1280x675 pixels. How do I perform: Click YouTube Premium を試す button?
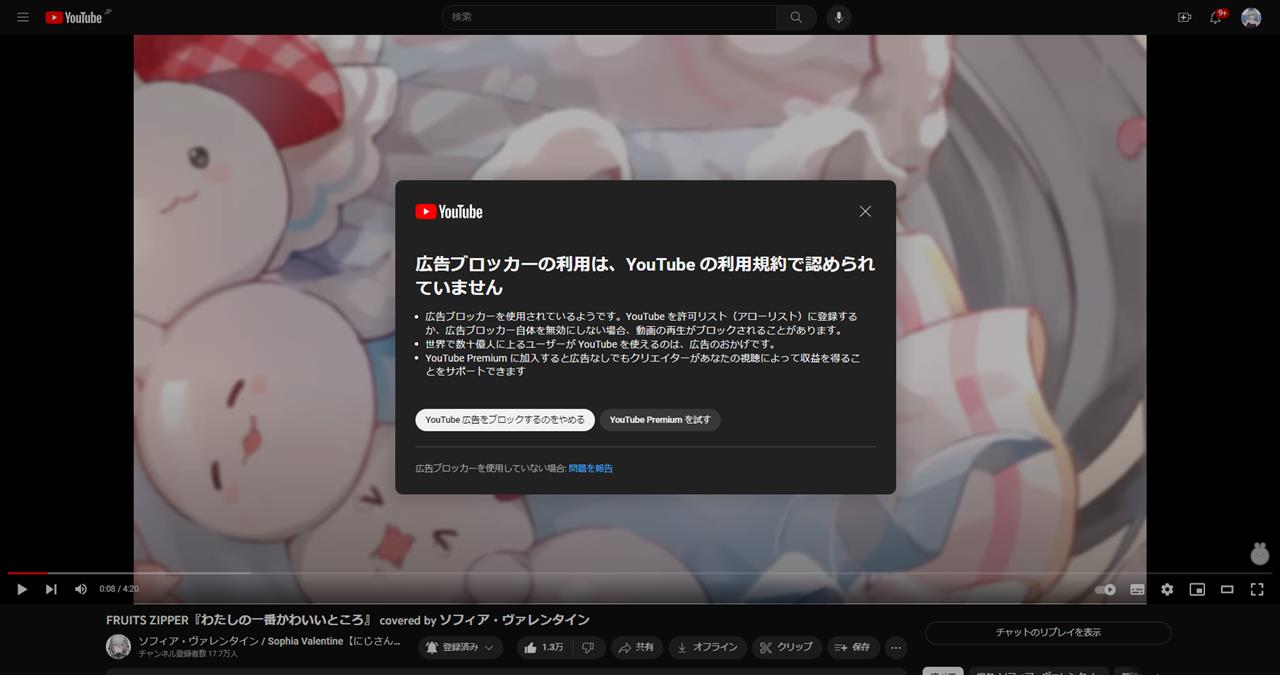660,420
